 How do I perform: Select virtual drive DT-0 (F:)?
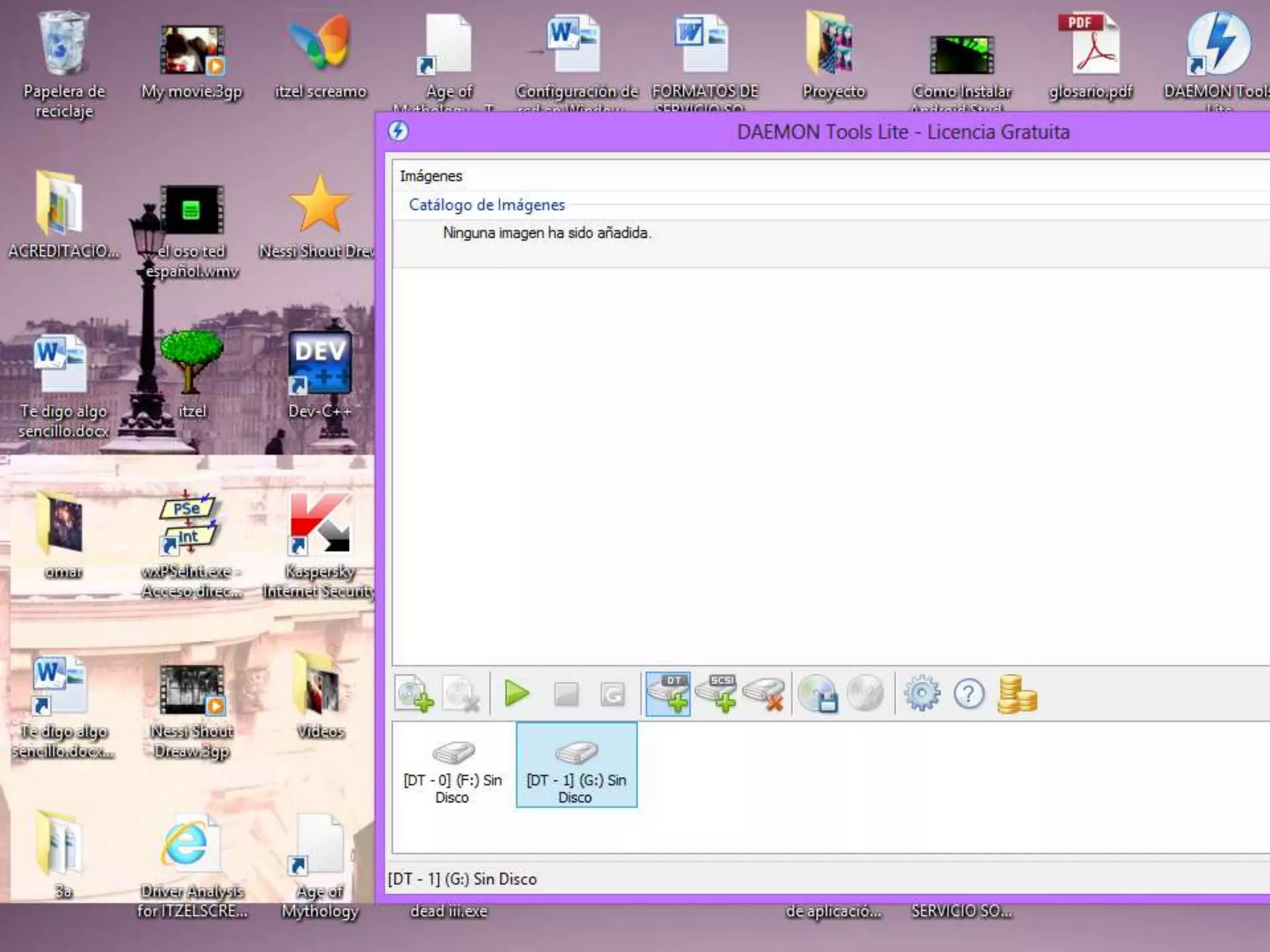(453, 766)
